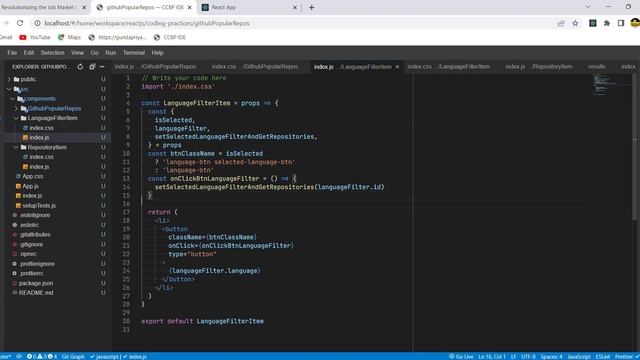
Task: Open the tab search chevron
Action: point(588,7)
